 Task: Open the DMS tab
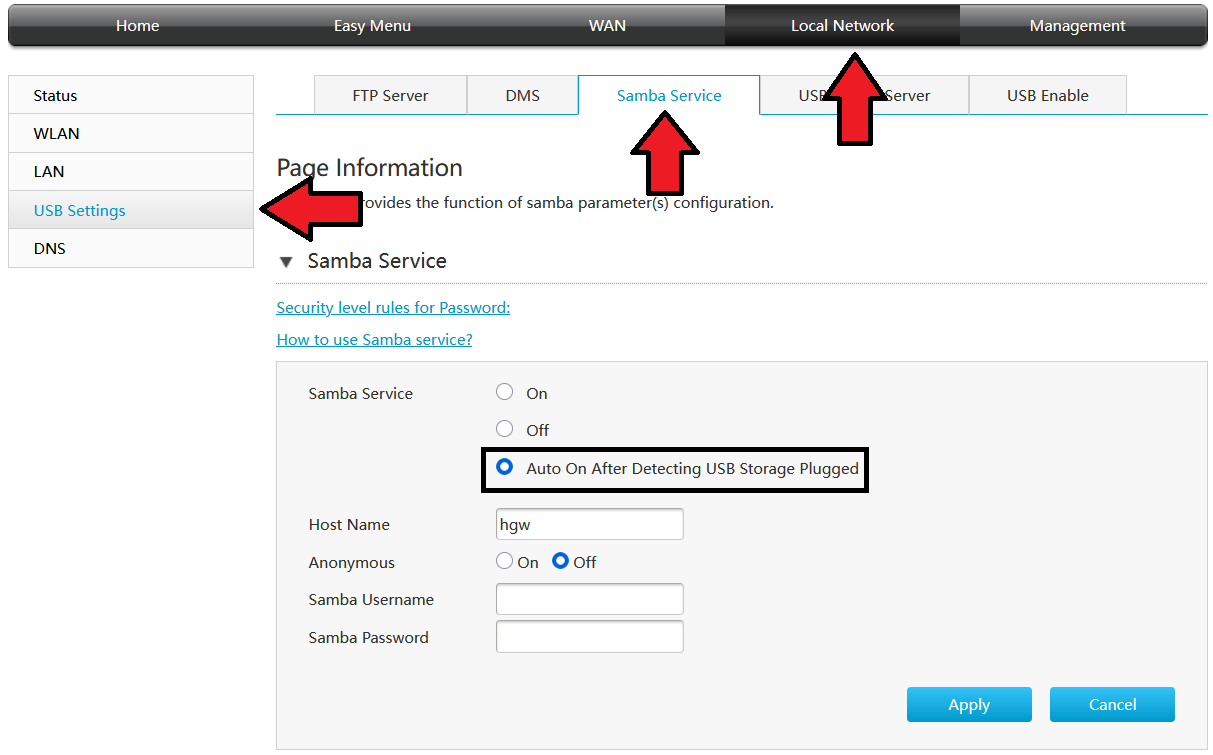pyautogui.click(x=522, y=95)
